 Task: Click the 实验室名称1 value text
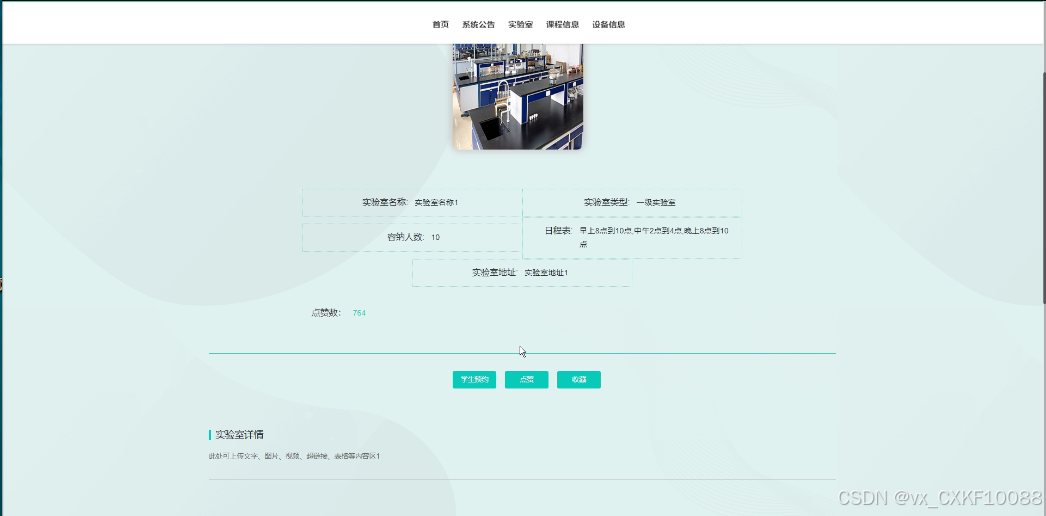click(x=436, y=203)
